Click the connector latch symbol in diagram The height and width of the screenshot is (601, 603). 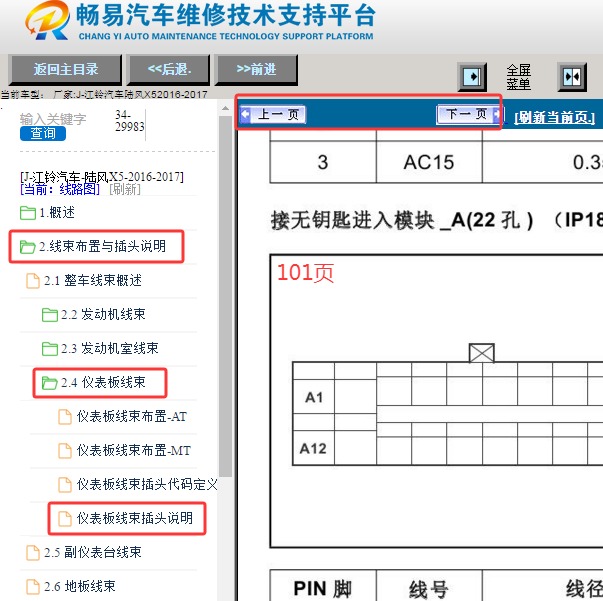pos(481,353)
